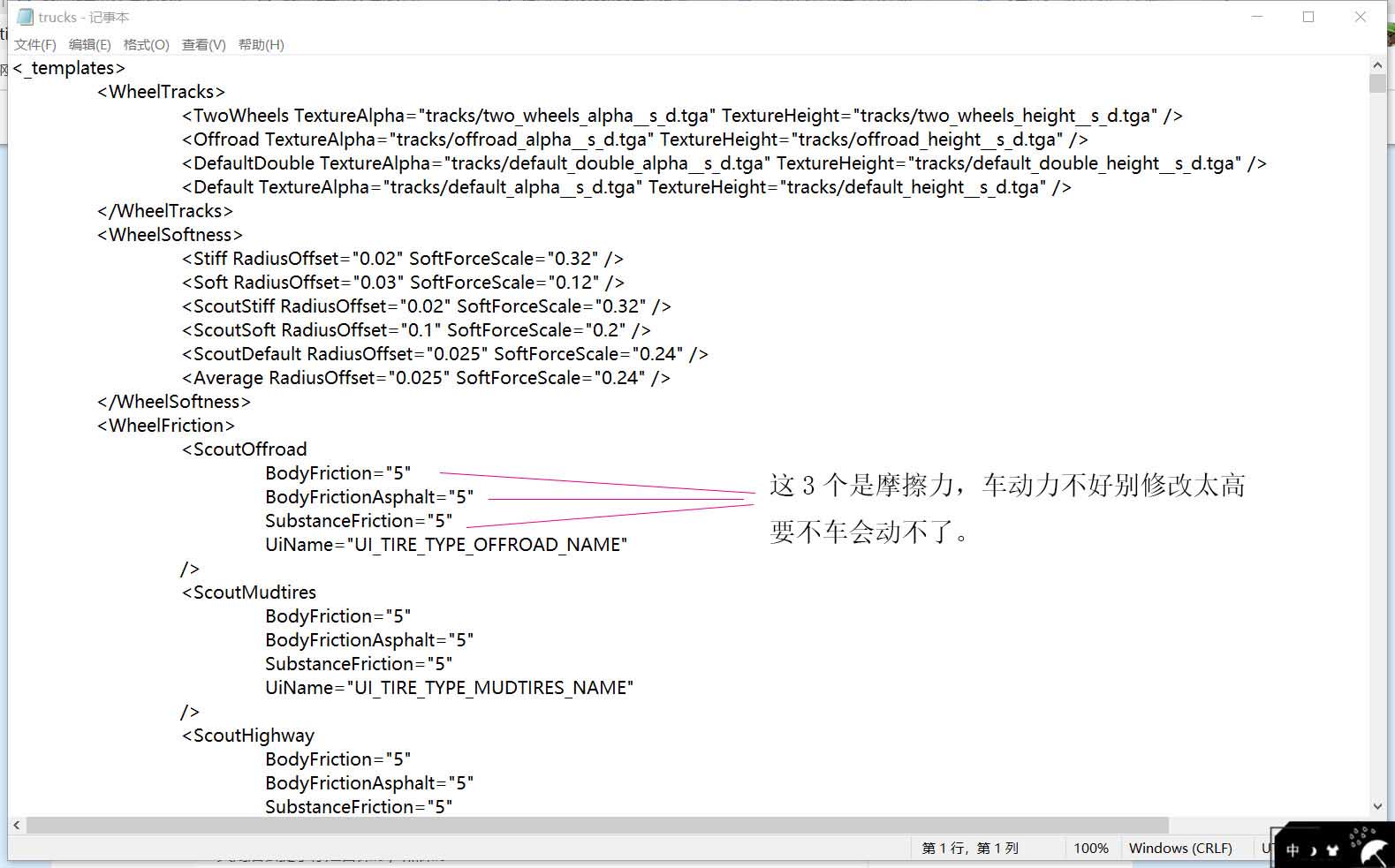Open the 帮助(H) menu
The width and height of the screenshot is (1395, 868).
pos(262,44)
